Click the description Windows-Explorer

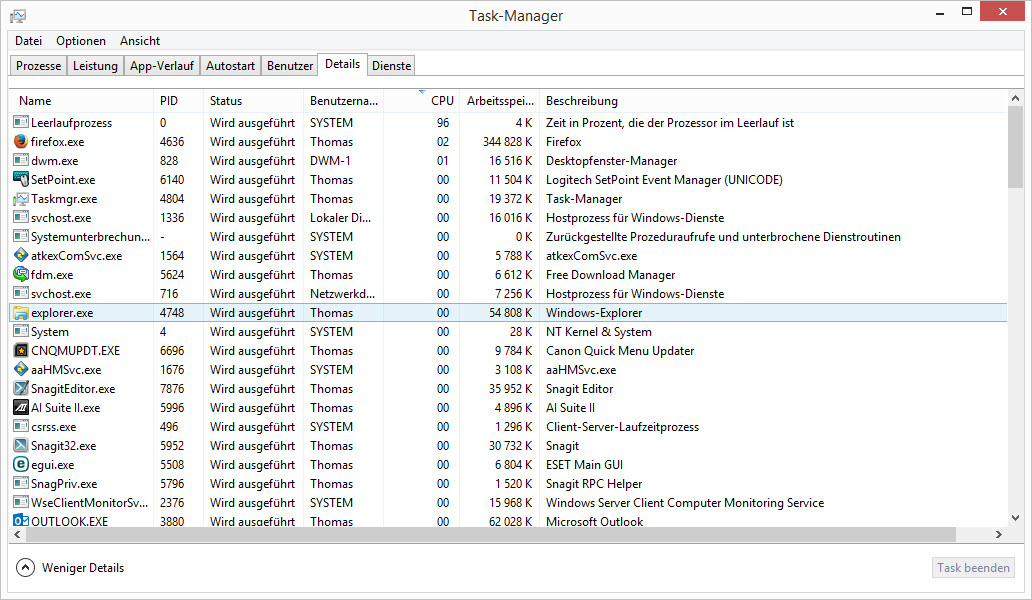(594, 312)
